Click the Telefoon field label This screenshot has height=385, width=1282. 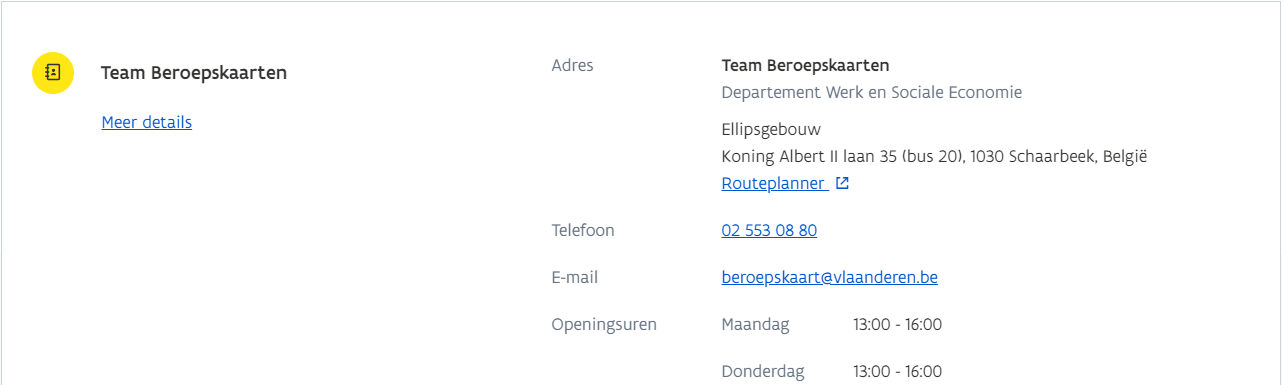pyautogui.click(x=583, y=230)
